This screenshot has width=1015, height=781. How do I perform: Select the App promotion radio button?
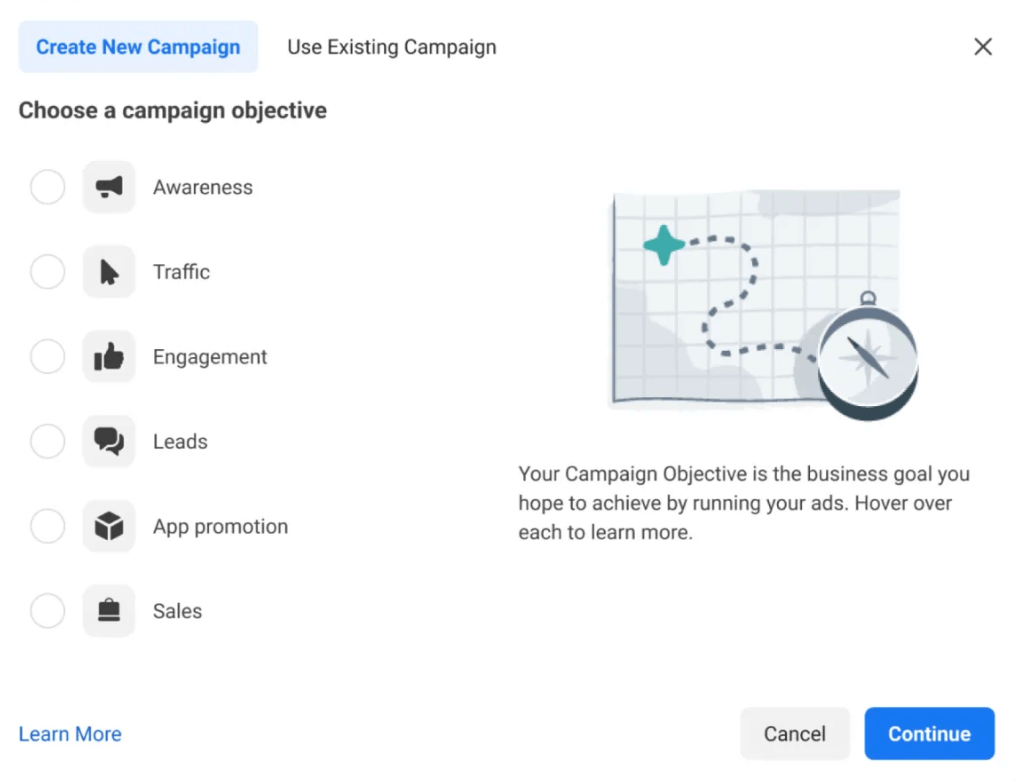47,526
